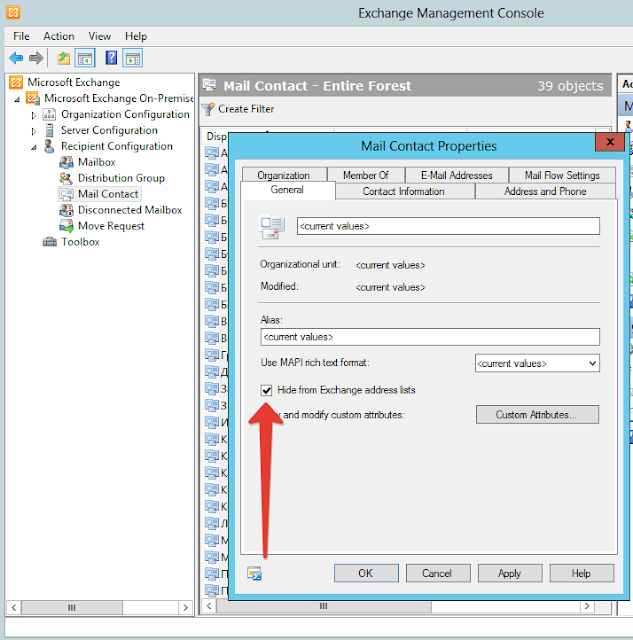Click the dialog Help button
This screenshot has width=633, height=640.
click(x=582, y=573)
